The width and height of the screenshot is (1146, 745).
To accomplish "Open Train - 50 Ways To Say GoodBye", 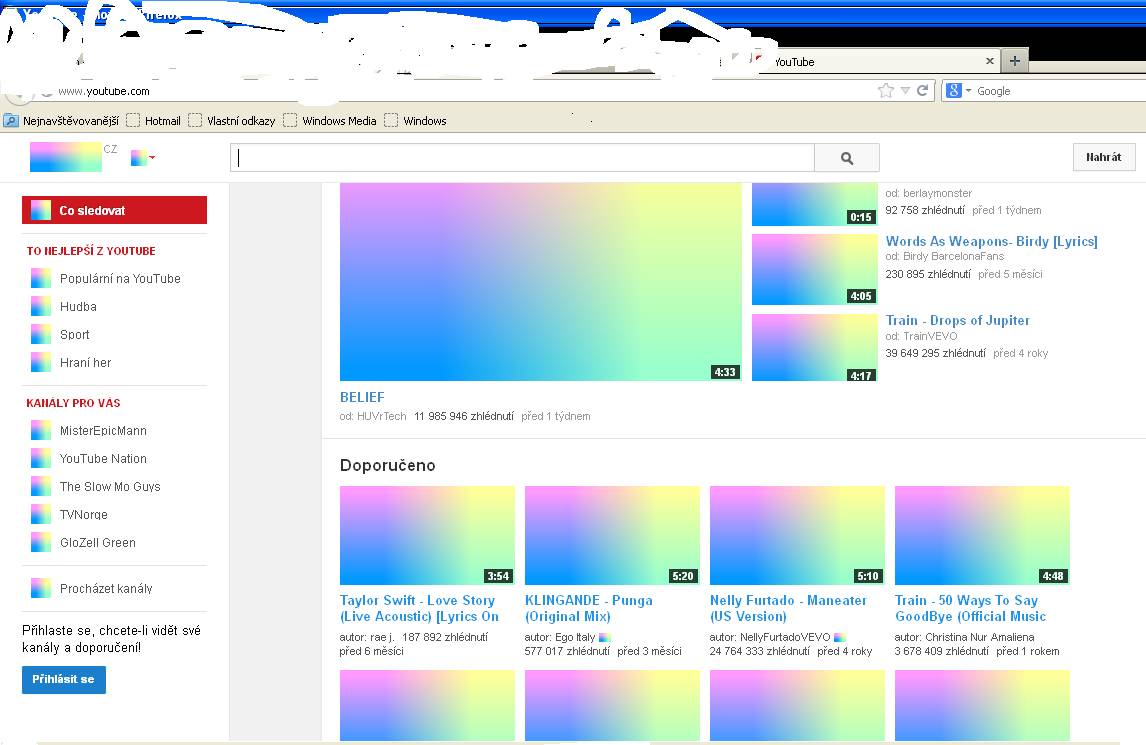I will tap(970, 608).
